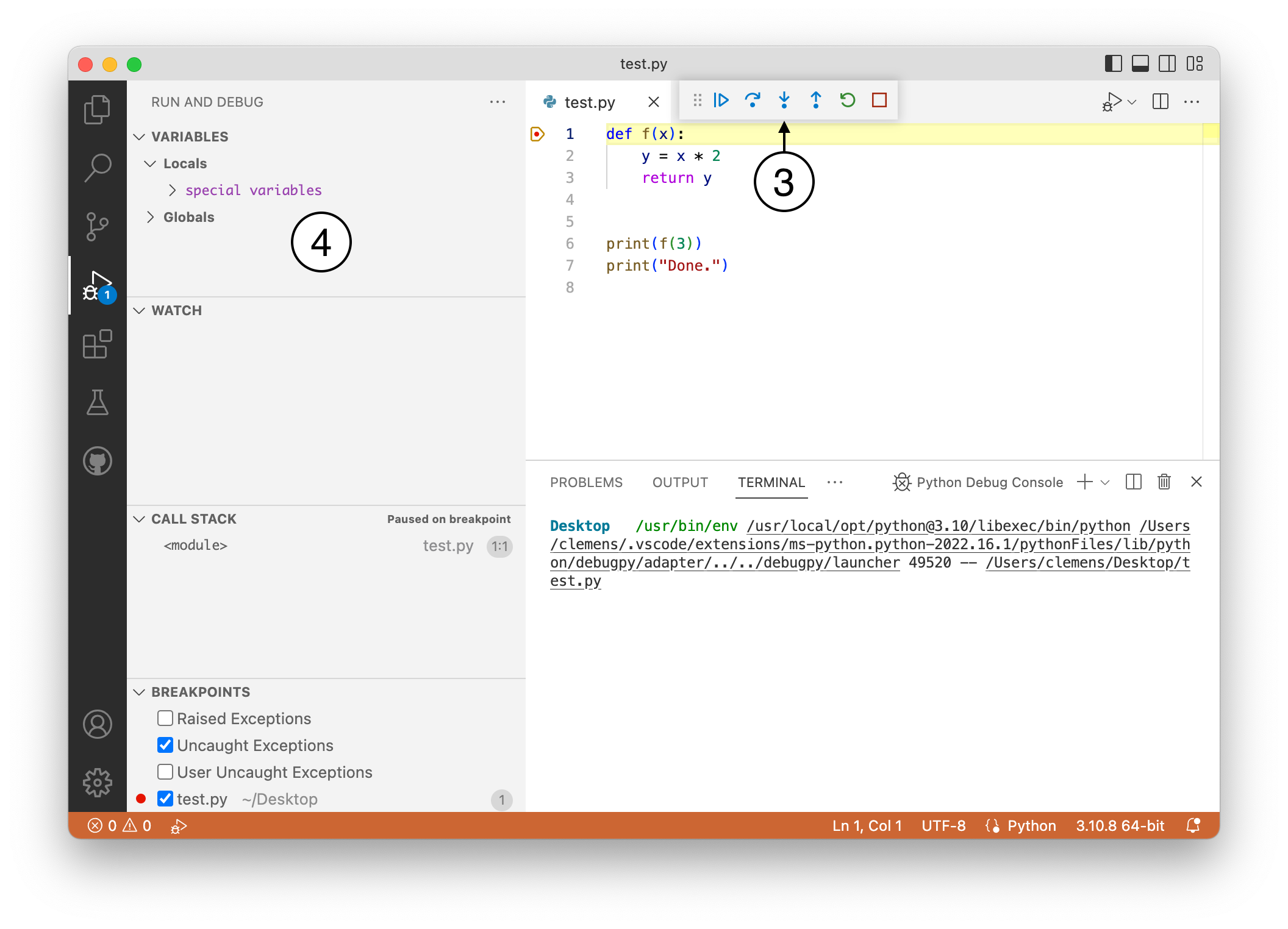Image resolution: width=1288 pixels, height=929 pixels.
Task: Uncheck Uncaught Exceptions breakpoint
Action: 165,745
